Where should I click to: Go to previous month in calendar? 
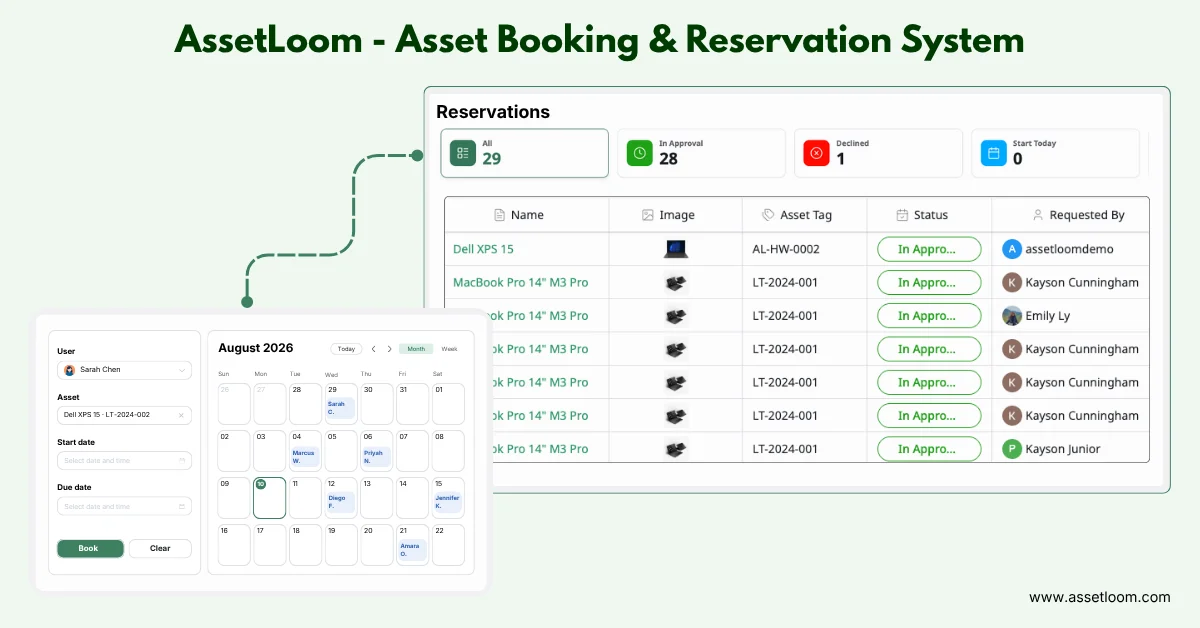coord(373,349)
